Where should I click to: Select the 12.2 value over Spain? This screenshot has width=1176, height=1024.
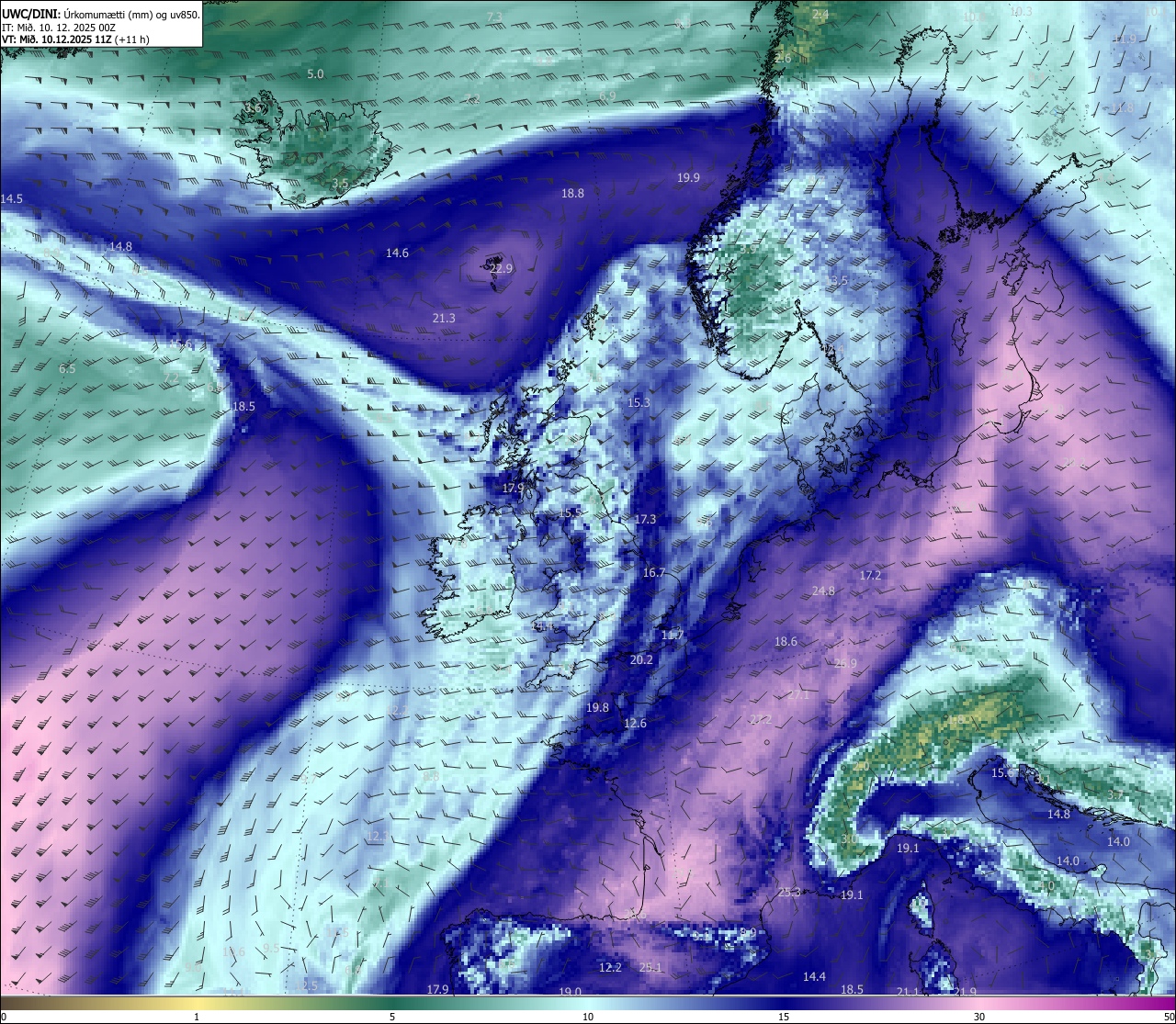610,968
